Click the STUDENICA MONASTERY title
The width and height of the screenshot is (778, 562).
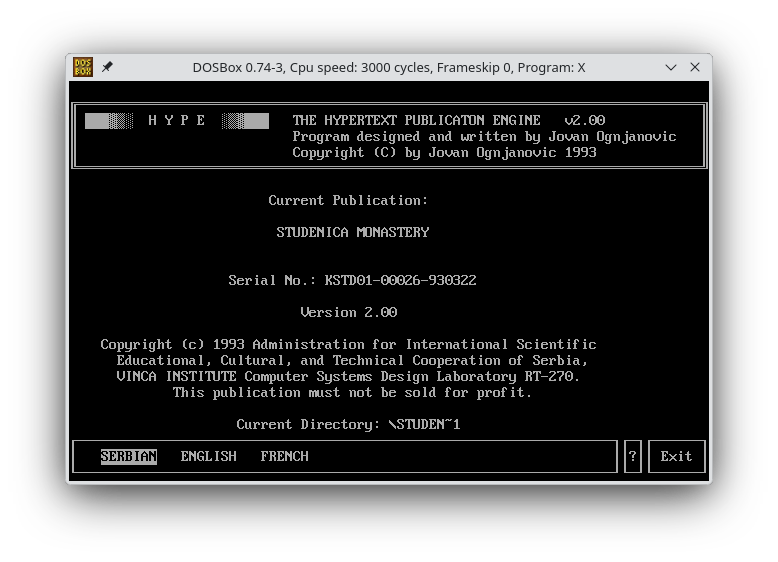click(x=353, y=232)
